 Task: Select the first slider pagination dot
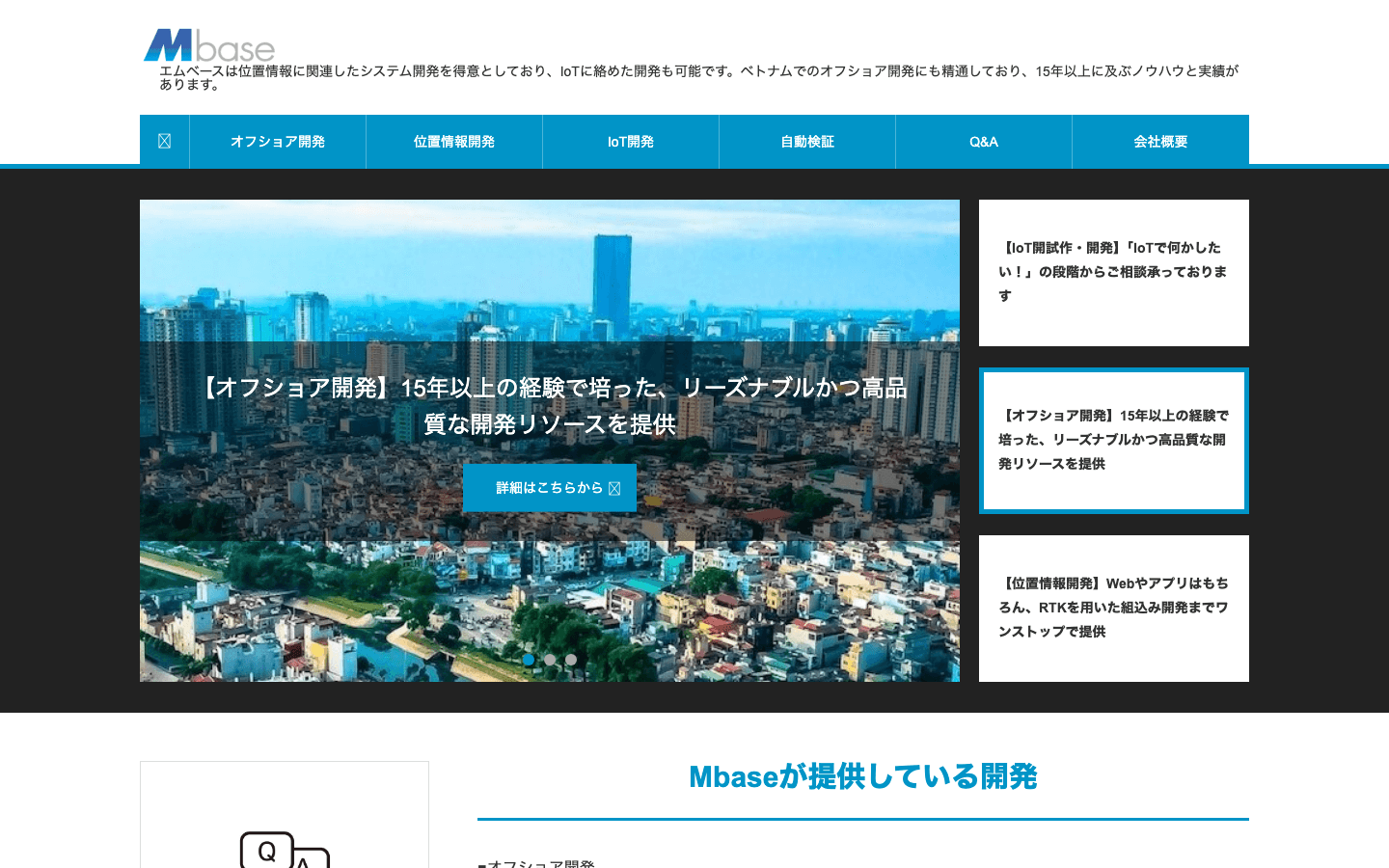pos(529,660)
